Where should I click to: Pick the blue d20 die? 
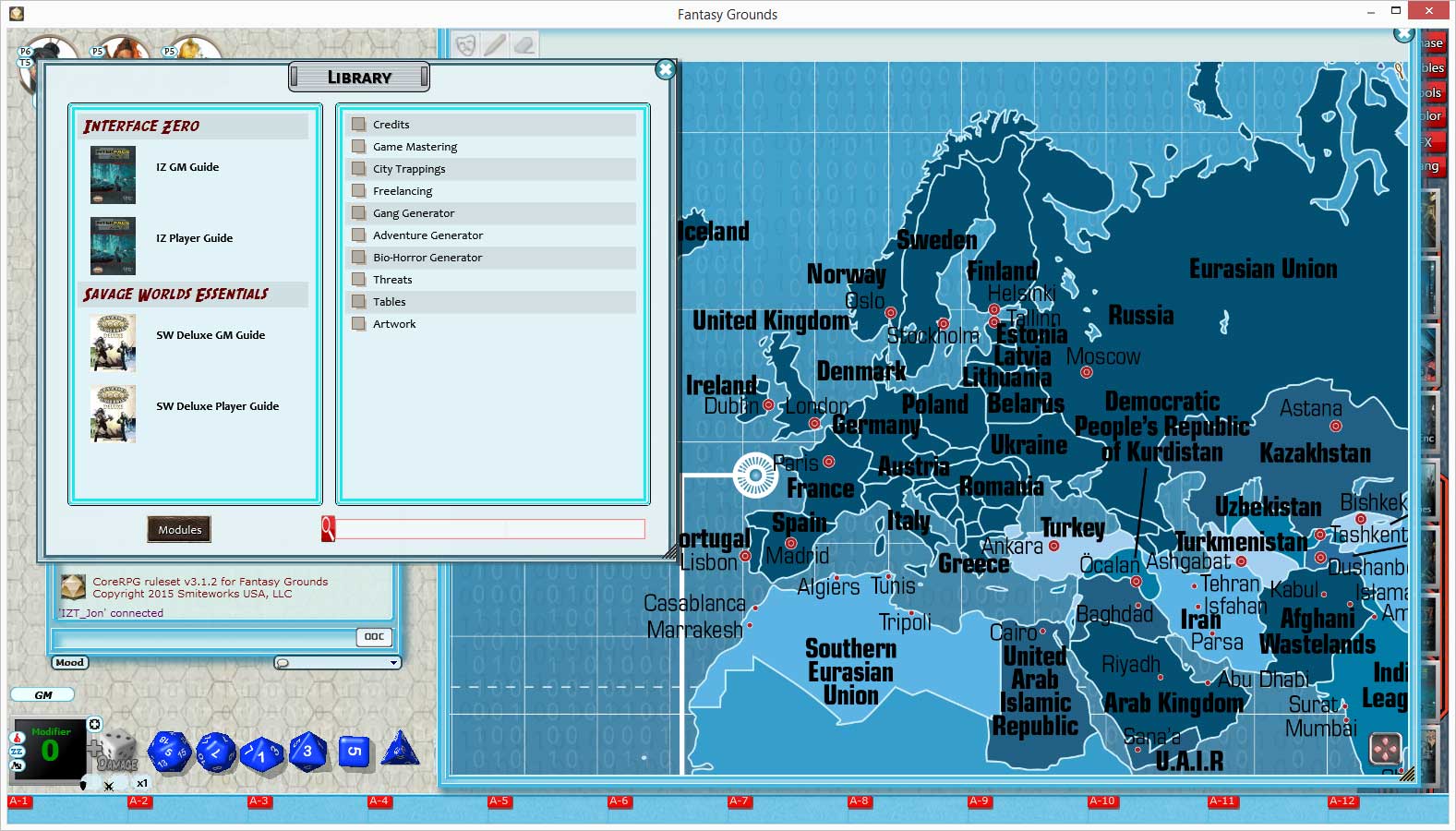pos(169,752)
